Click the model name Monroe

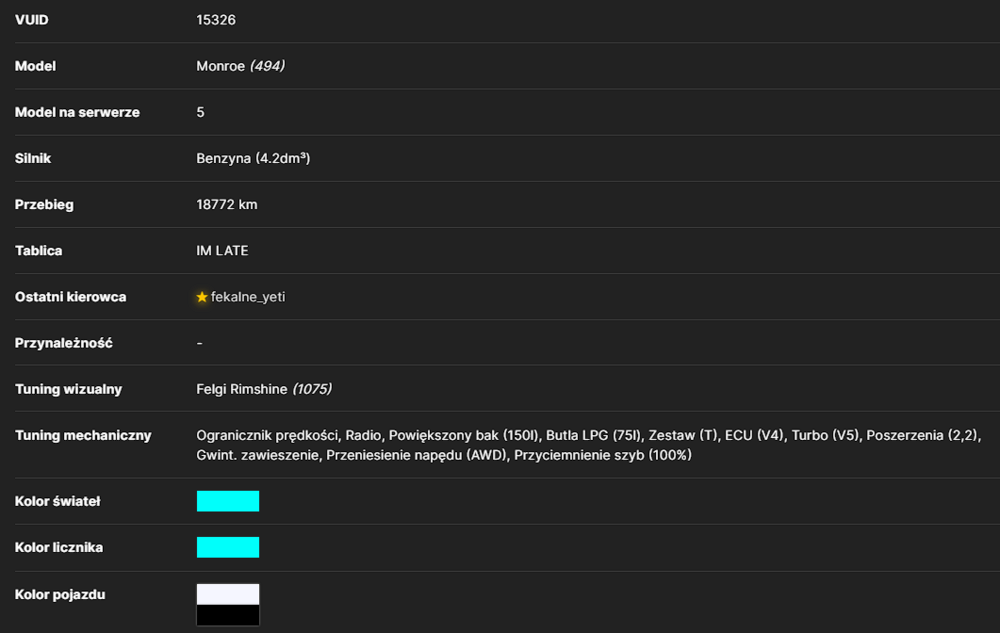(x=221, y=66)
